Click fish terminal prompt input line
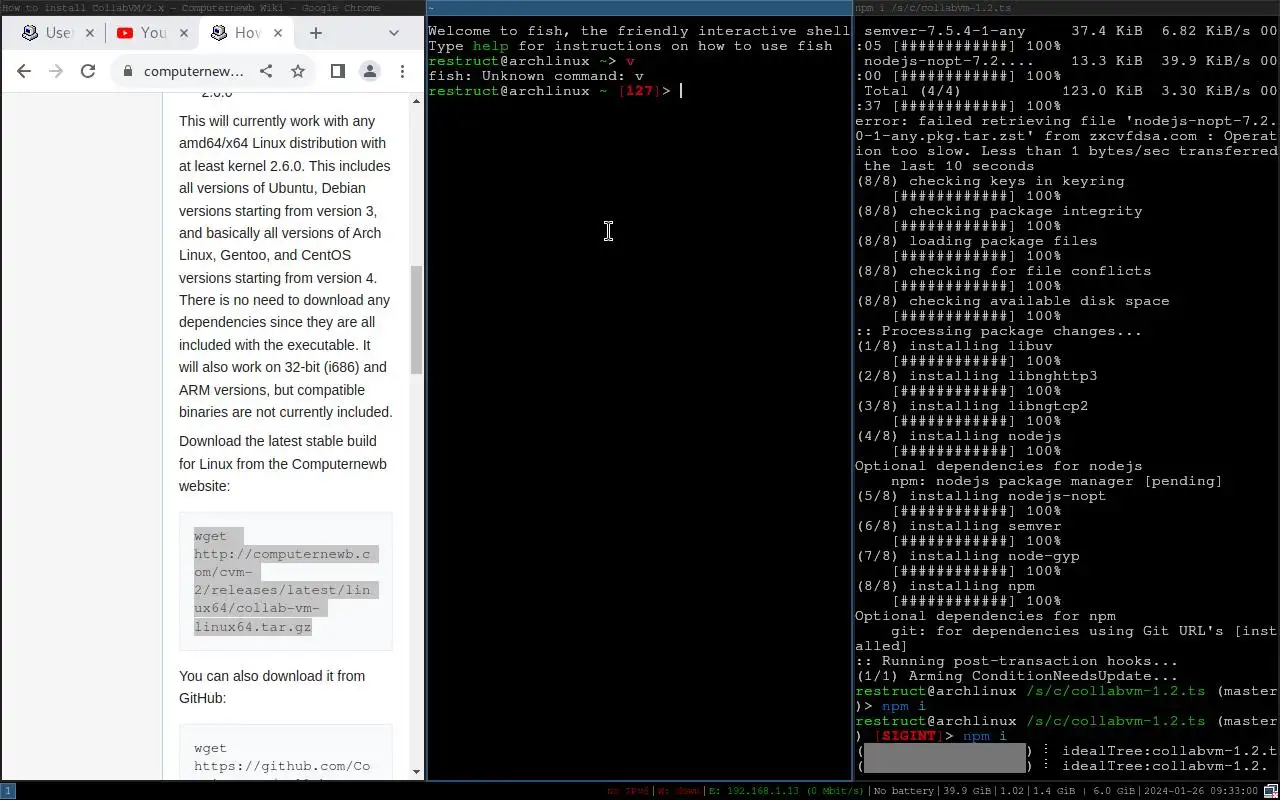 pyautogui.click(x=638, y=91)
